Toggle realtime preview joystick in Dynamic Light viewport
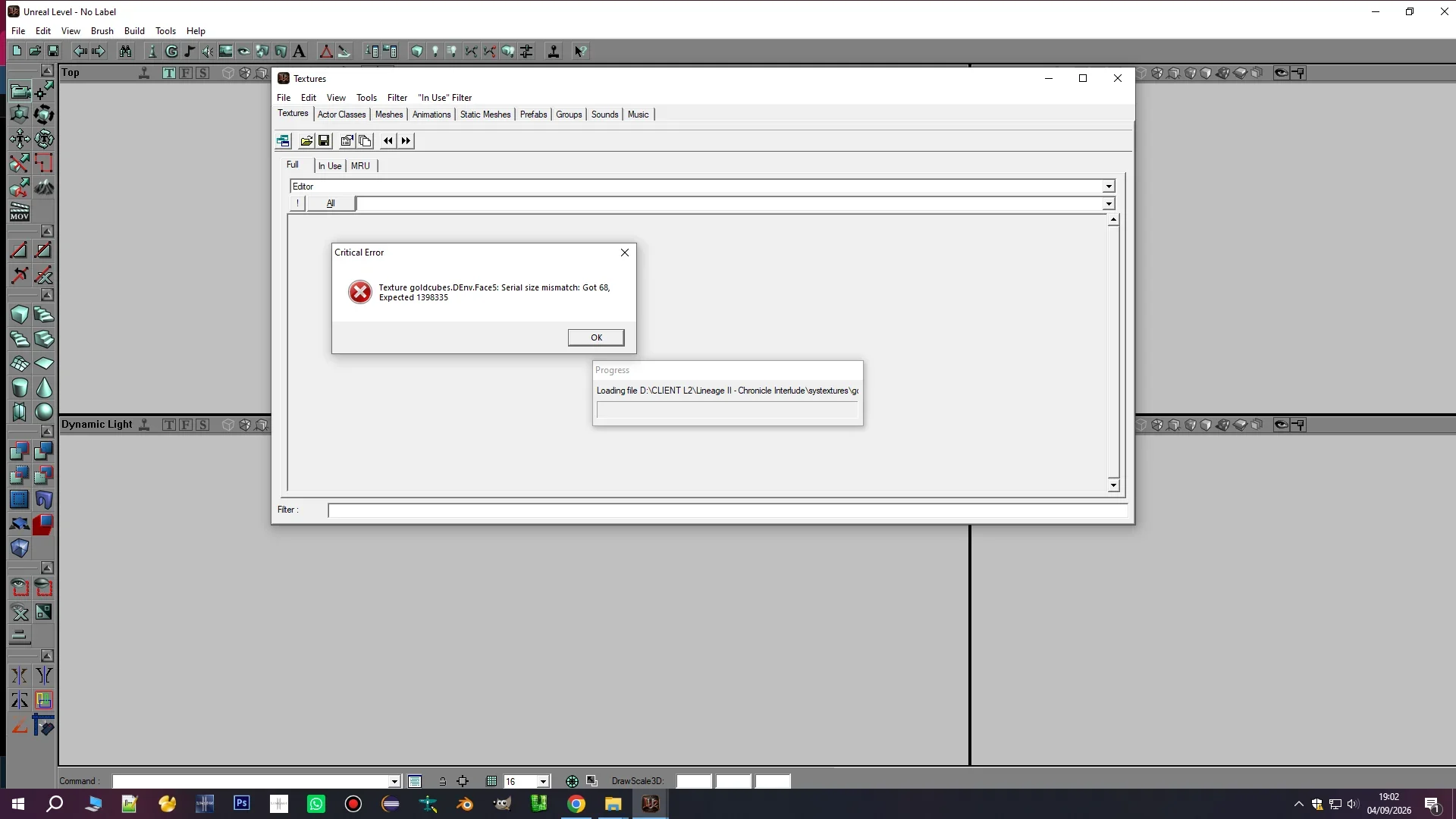The width and height of the screenshot is (1456, 819). [x=144, y=425]
